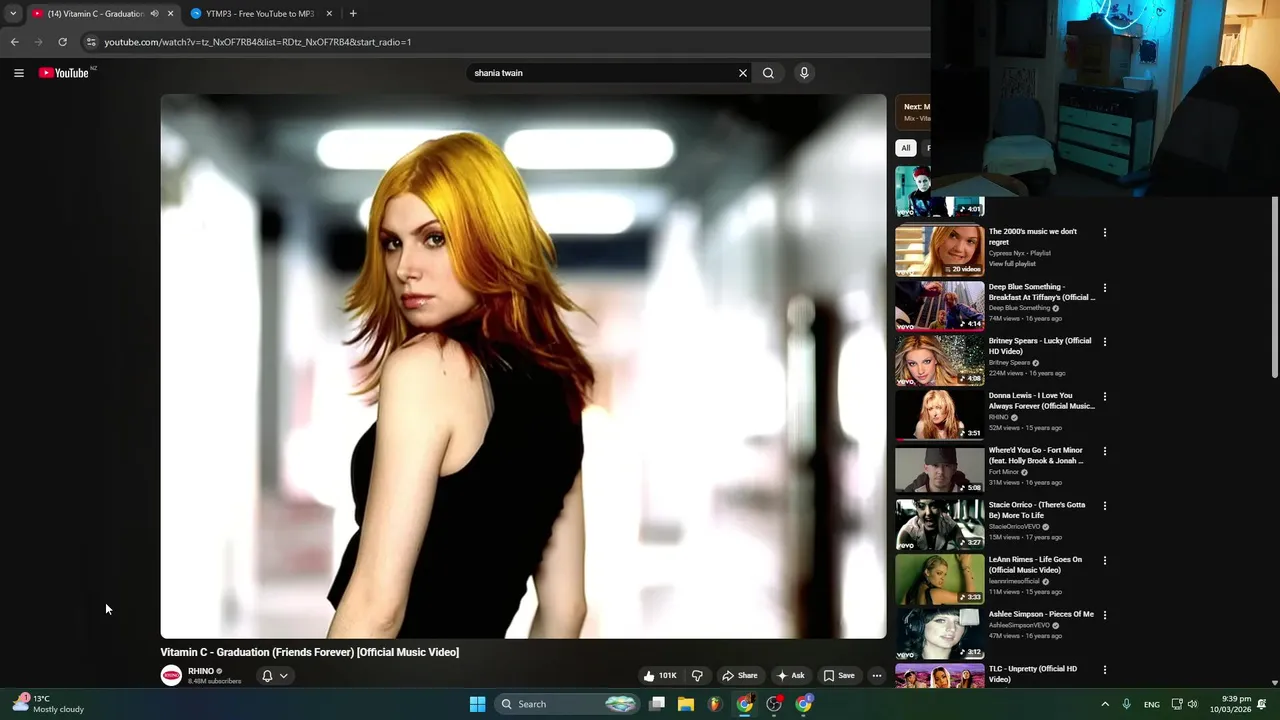This screenshot has height=720, width=1280.
Task: Close the Vitamin C - Graduation tab
Action: click(170, 14)
